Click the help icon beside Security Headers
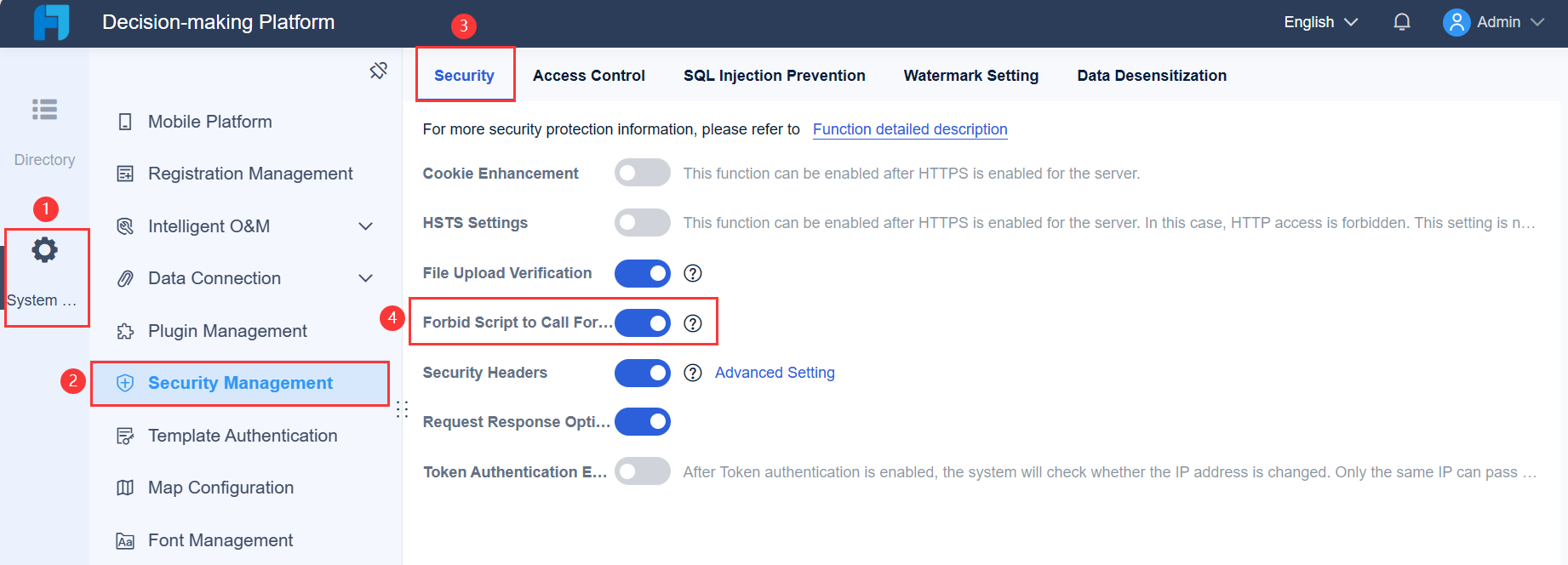Screen dimensions: 1568x565 coord(693,373)
